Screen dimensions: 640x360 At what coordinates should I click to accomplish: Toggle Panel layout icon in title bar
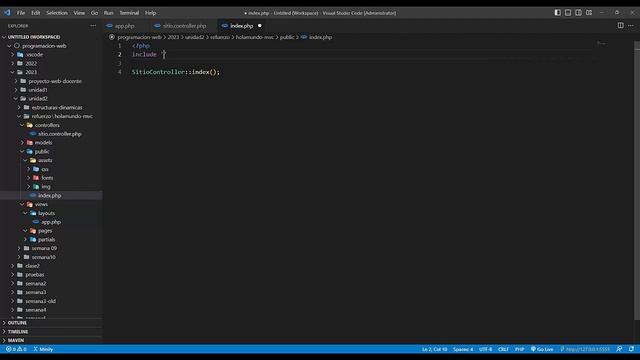(568, 13)
